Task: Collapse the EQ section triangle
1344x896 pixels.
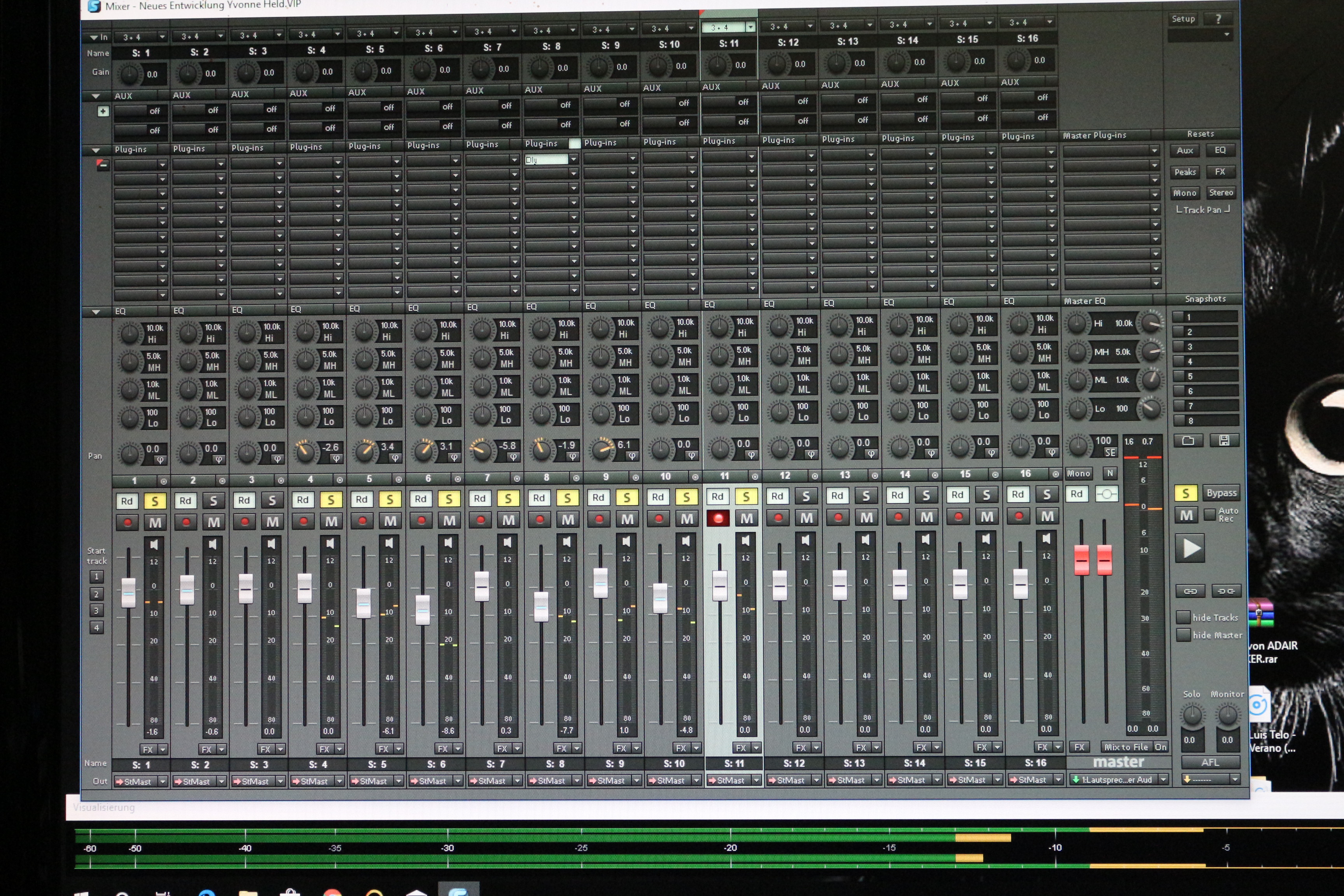Action: coord(96,312)
